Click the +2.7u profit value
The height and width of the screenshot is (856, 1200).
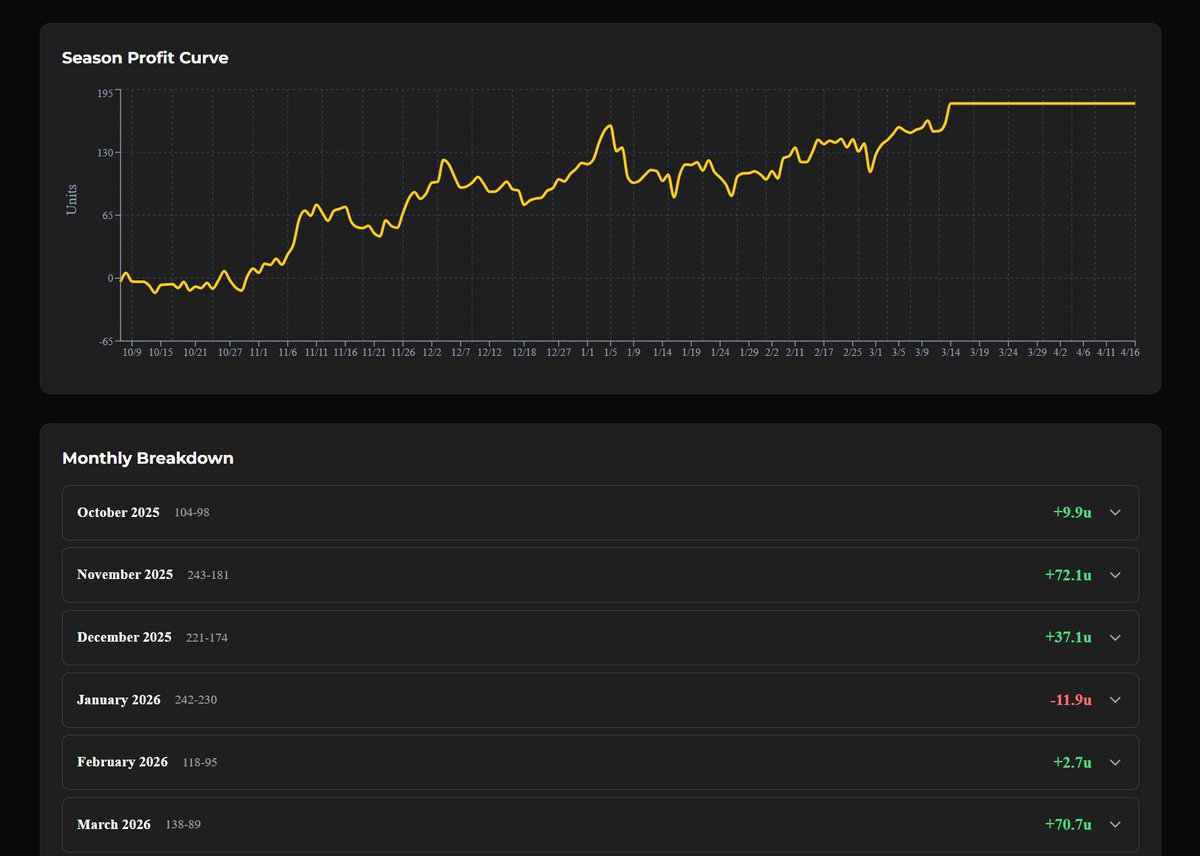1072,762
